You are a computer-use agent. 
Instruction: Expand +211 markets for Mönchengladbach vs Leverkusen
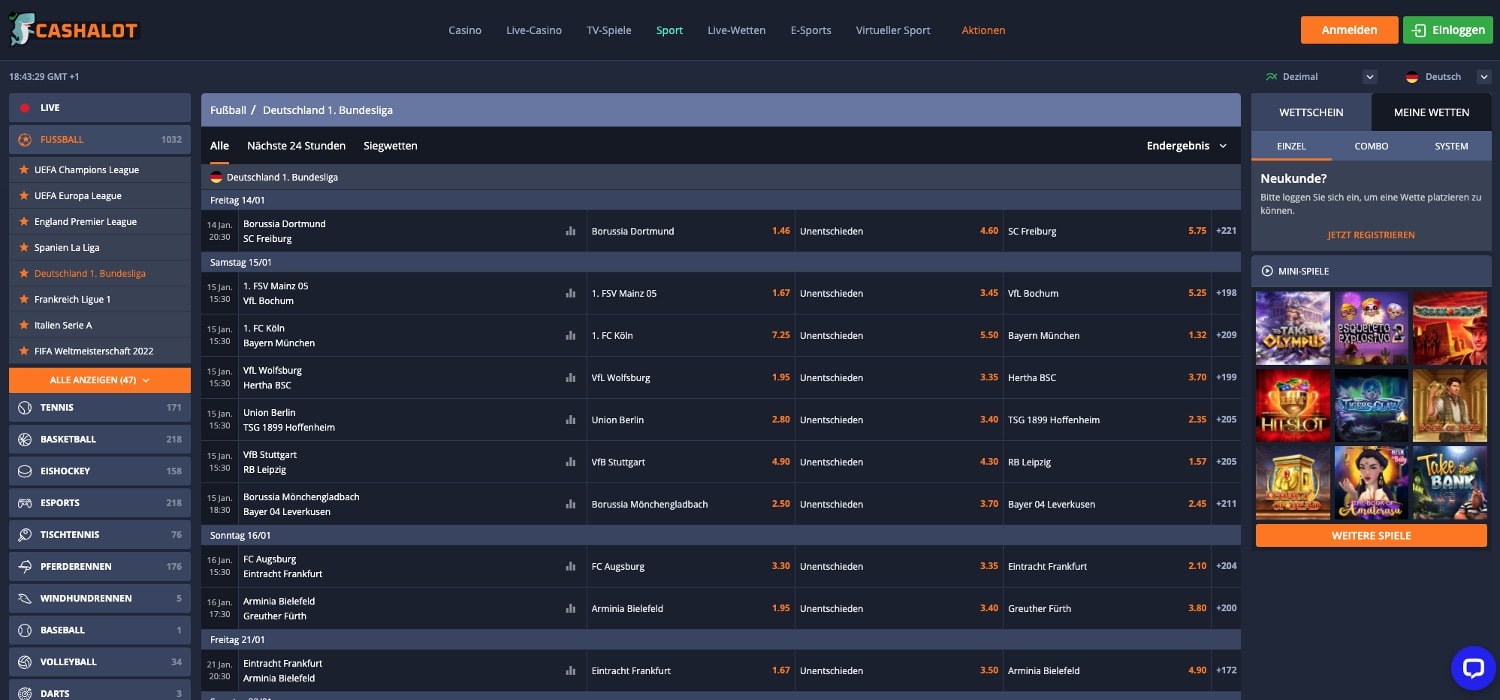click(1226, 504)
